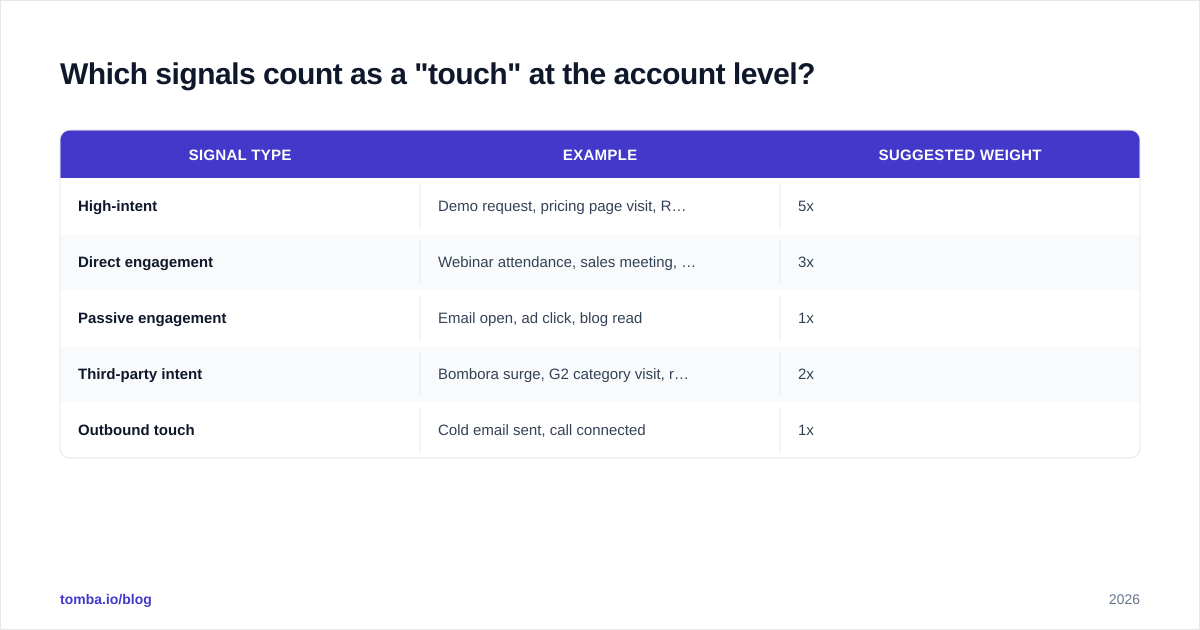This screenshot has width=1200, height=630.
Task: Select the High-intent cell
Action: [240, 206]
